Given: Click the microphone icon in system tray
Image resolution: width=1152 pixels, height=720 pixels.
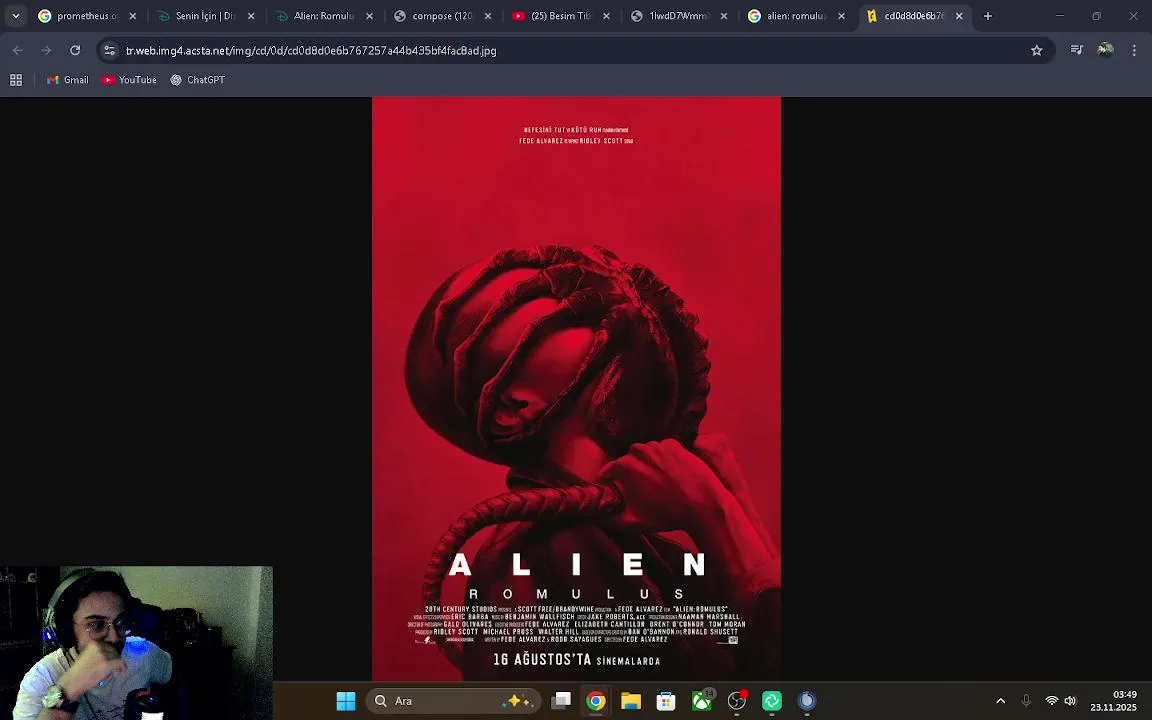Looking at the screenshot, I should pos(1026,701).
